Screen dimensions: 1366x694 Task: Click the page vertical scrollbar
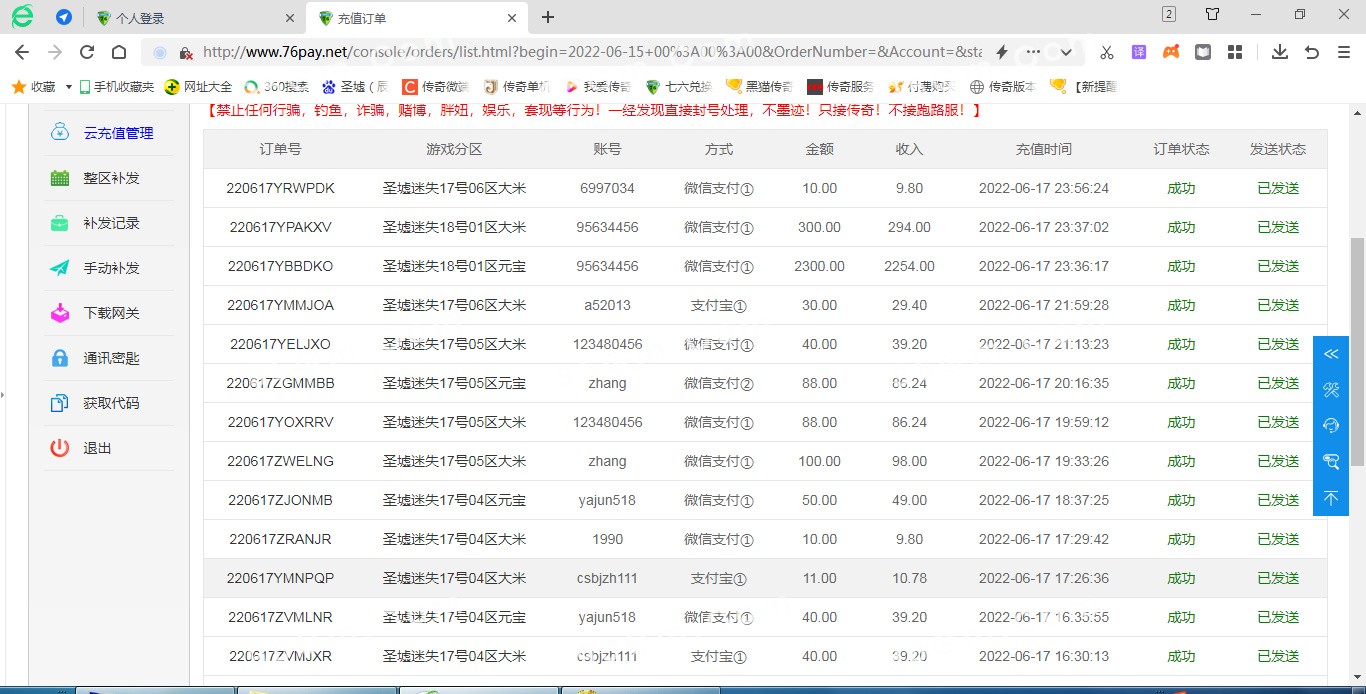[1358, 350]
